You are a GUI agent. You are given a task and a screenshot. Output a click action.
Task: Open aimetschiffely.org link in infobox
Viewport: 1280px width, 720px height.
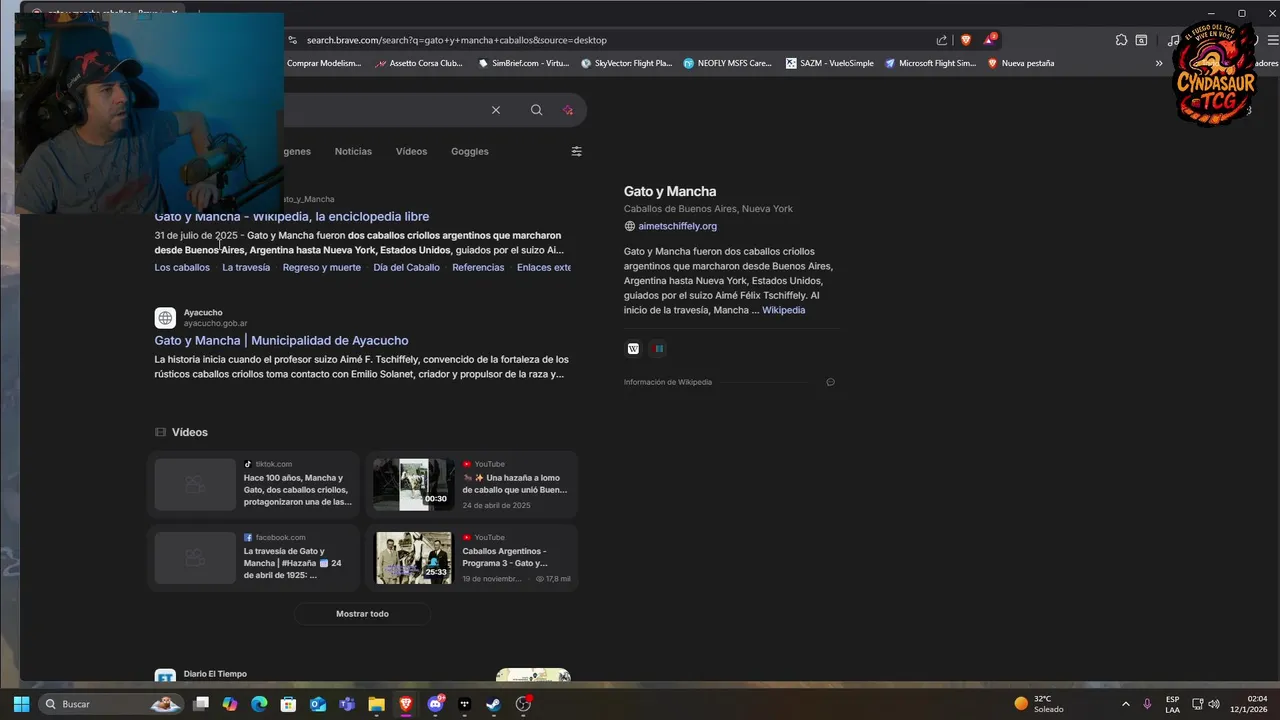tap(677, 226)
